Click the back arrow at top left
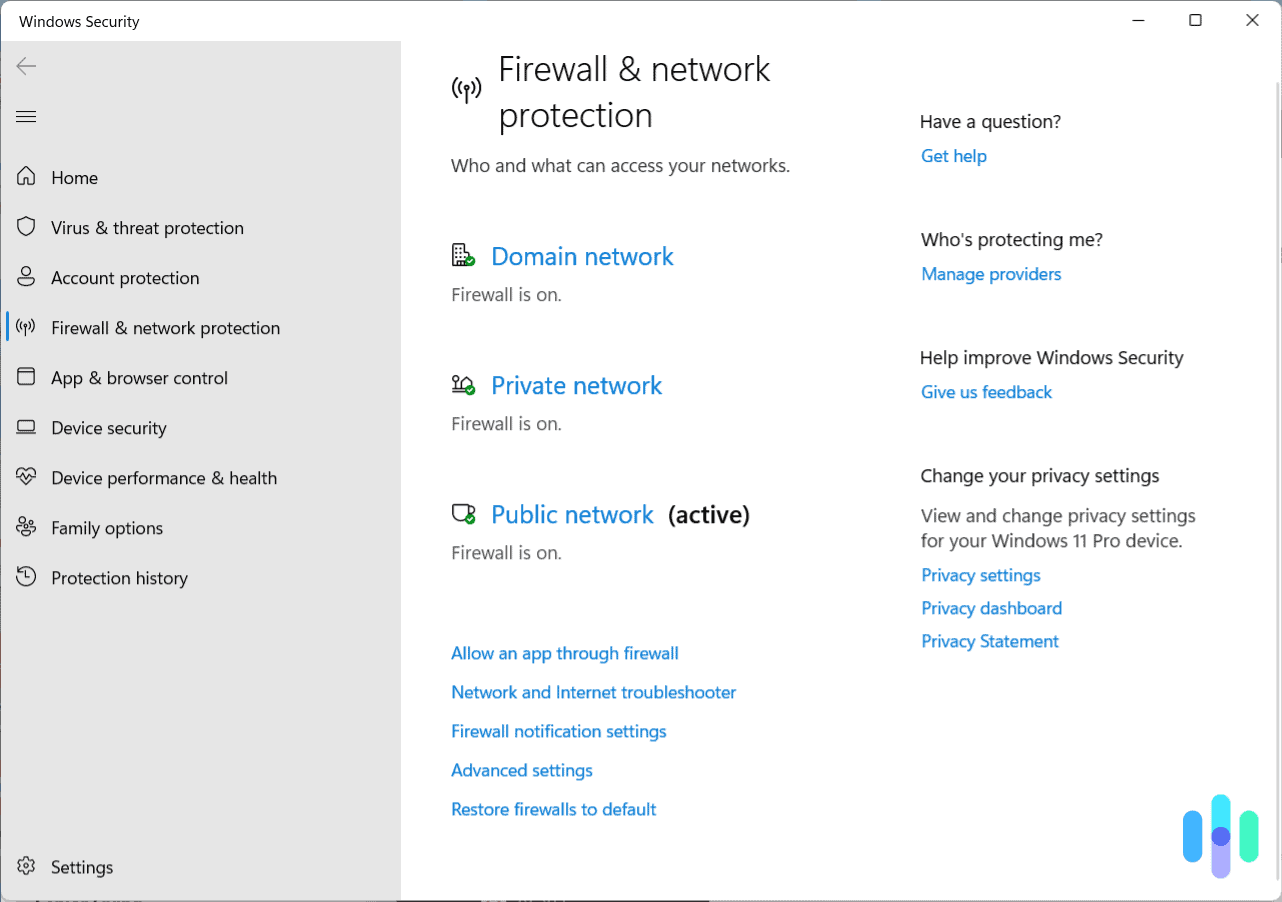The width and height of the screenshot is (1282, 902). 26,66
